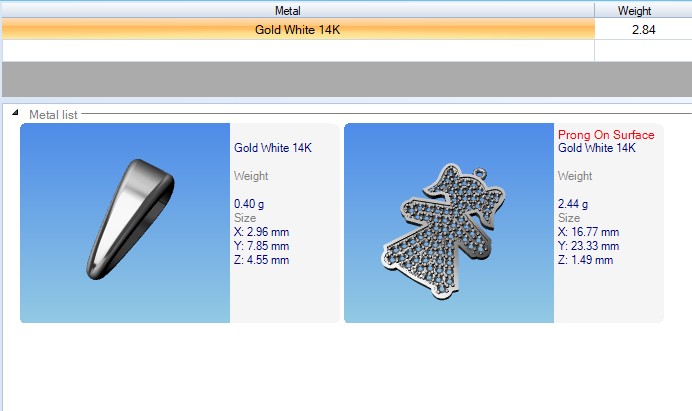Click the Y: 7.85 mm size value
692x411 pixels.
pyautogui.click(x=261, y=246)
